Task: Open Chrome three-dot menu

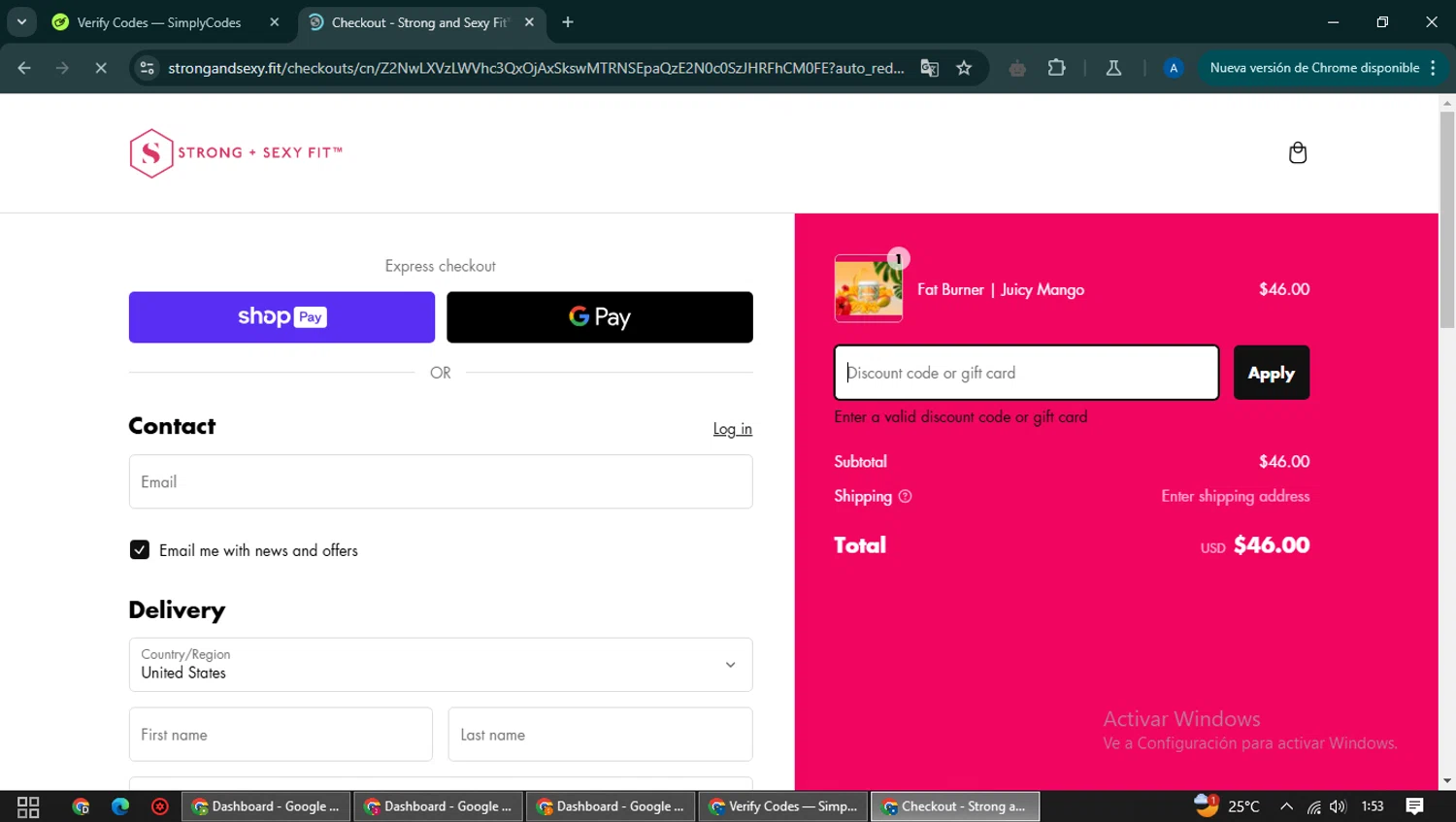Action: [1433, 68]
